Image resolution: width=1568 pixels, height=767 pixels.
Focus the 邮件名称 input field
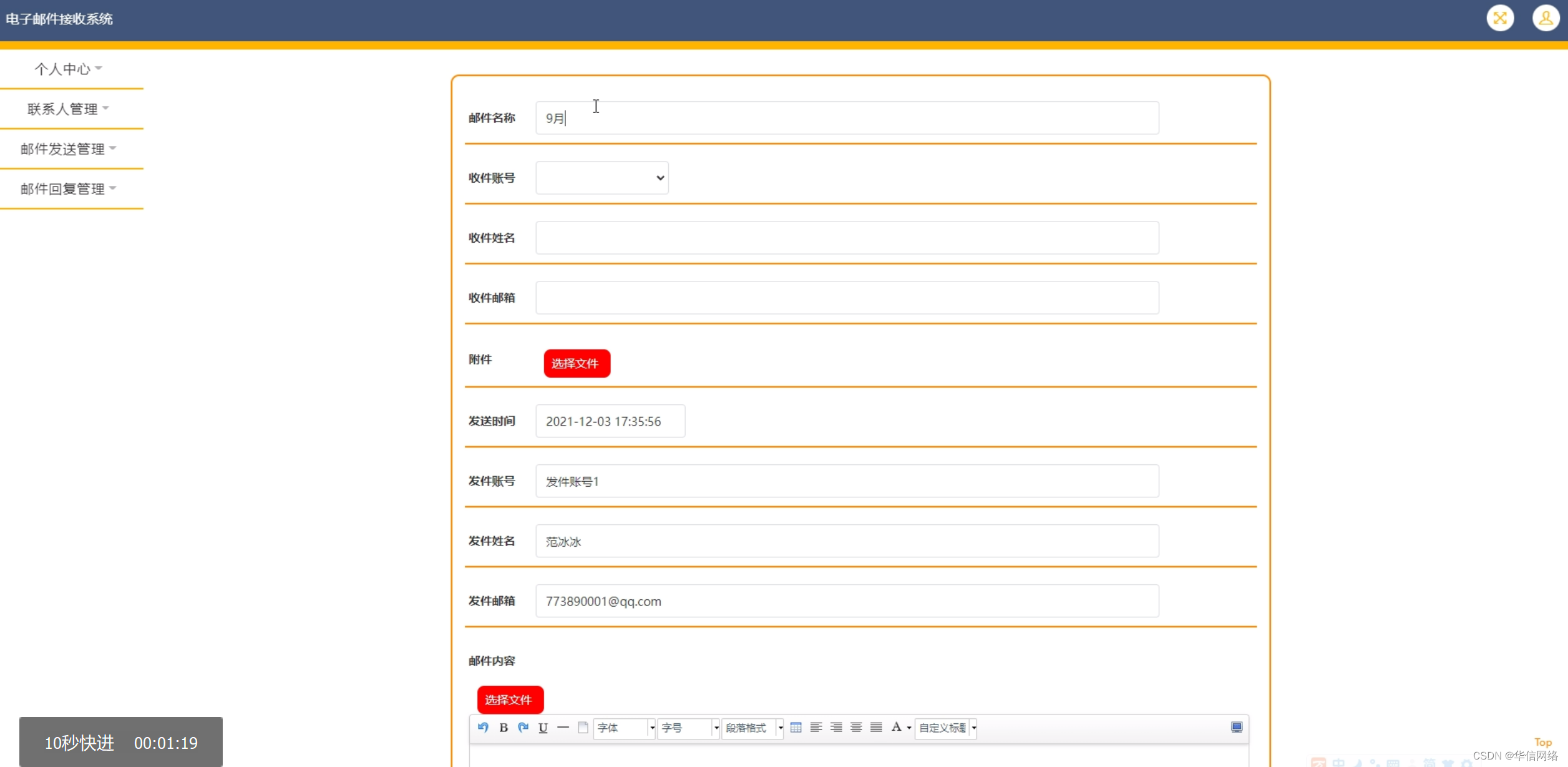coord(847,118)
